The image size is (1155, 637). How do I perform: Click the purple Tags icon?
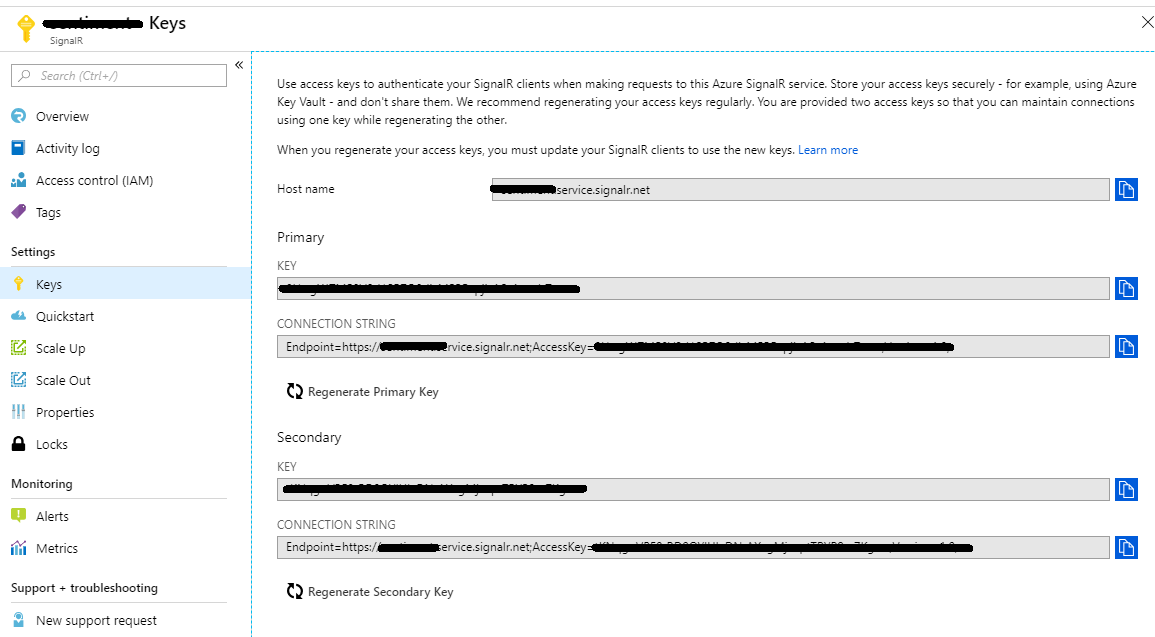[x=18, y=212]
